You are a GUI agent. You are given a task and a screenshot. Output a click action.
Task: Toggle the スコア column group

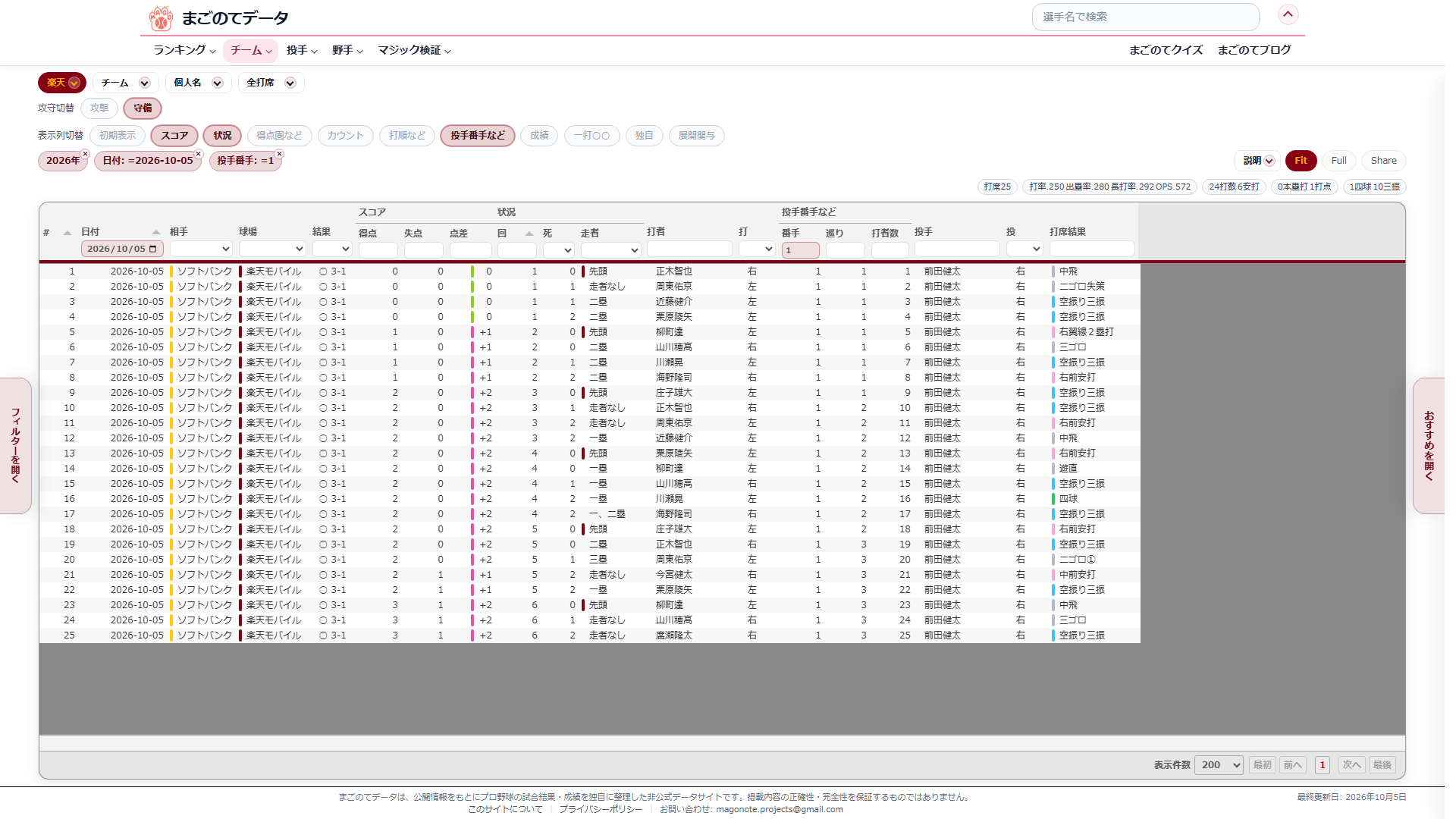tap(174, 136)
